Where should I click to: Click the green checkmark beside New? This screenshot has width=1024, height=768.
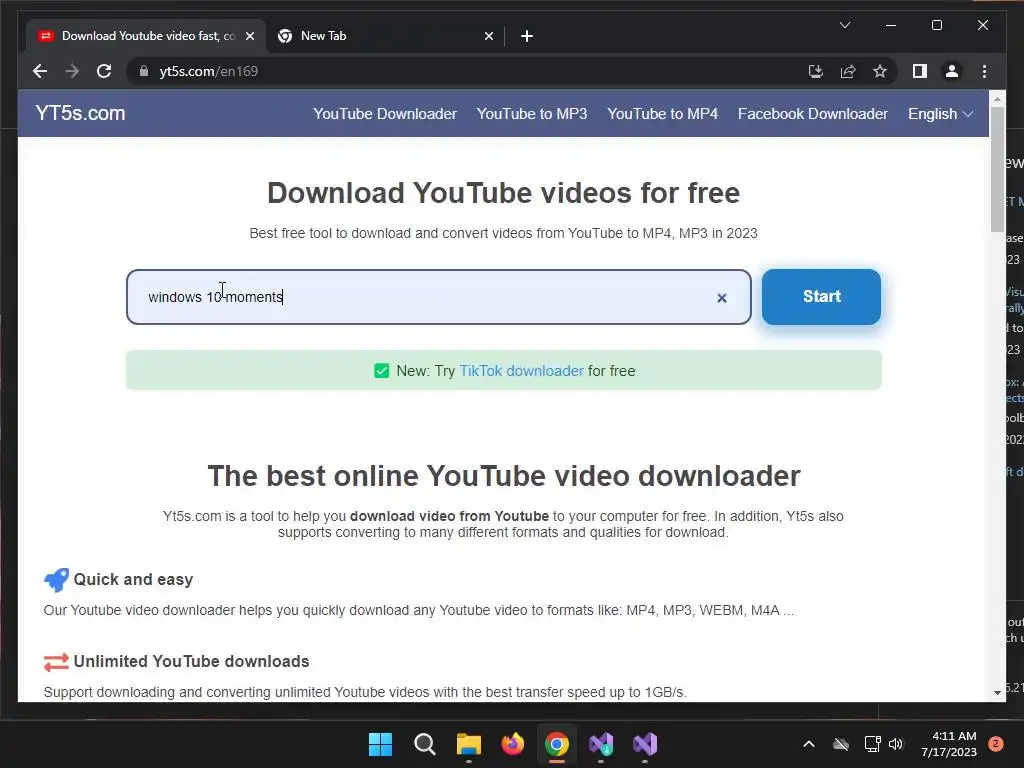(381, 371)
